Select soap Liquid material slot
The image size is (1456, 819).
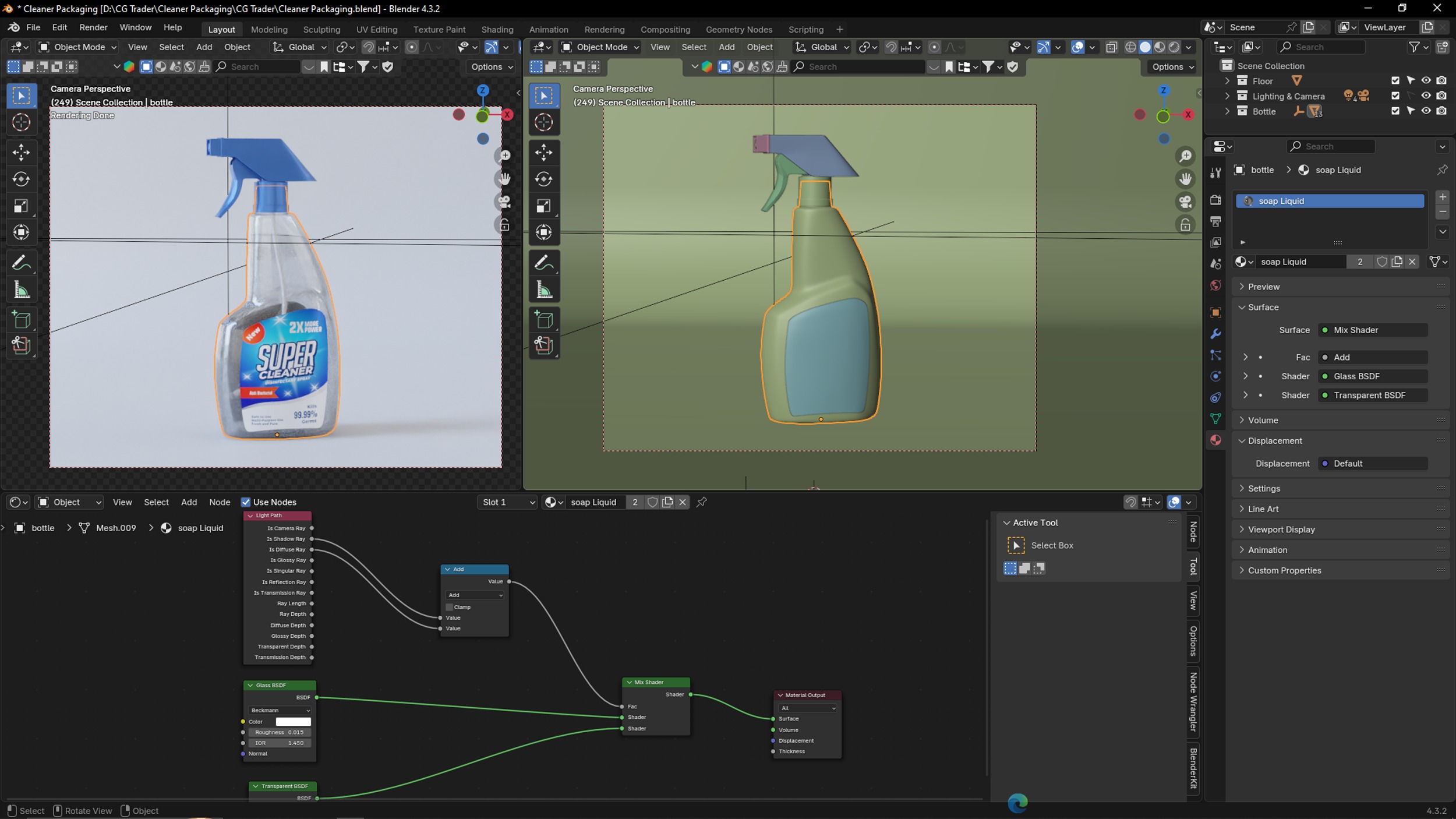pyautogui.click(x=1330, y=201)
